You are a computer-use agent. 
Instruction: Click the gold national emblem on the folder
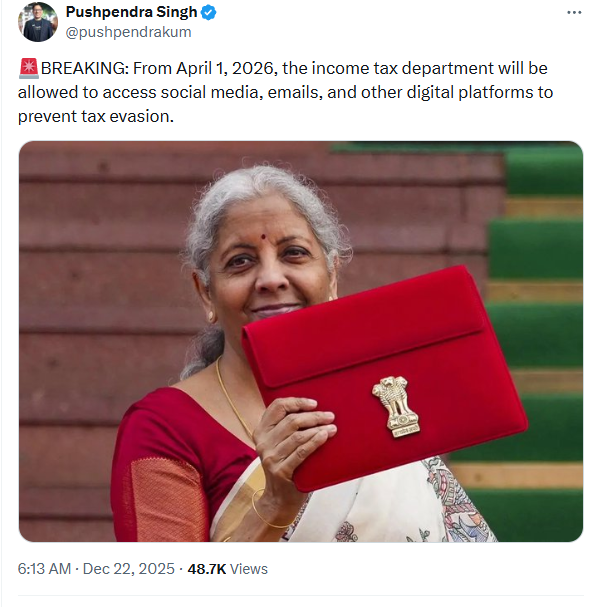(x=396, y=404)
